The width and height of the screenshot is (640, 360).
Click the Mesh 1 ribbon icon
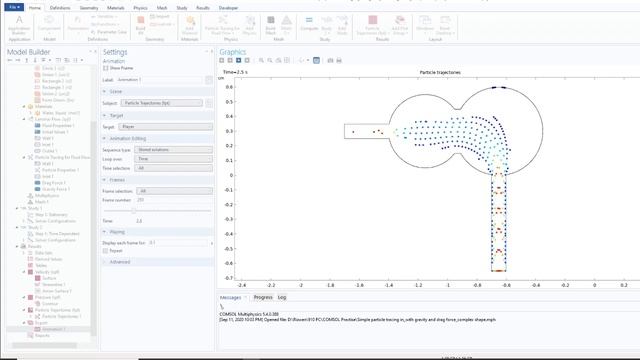(287, 25)
